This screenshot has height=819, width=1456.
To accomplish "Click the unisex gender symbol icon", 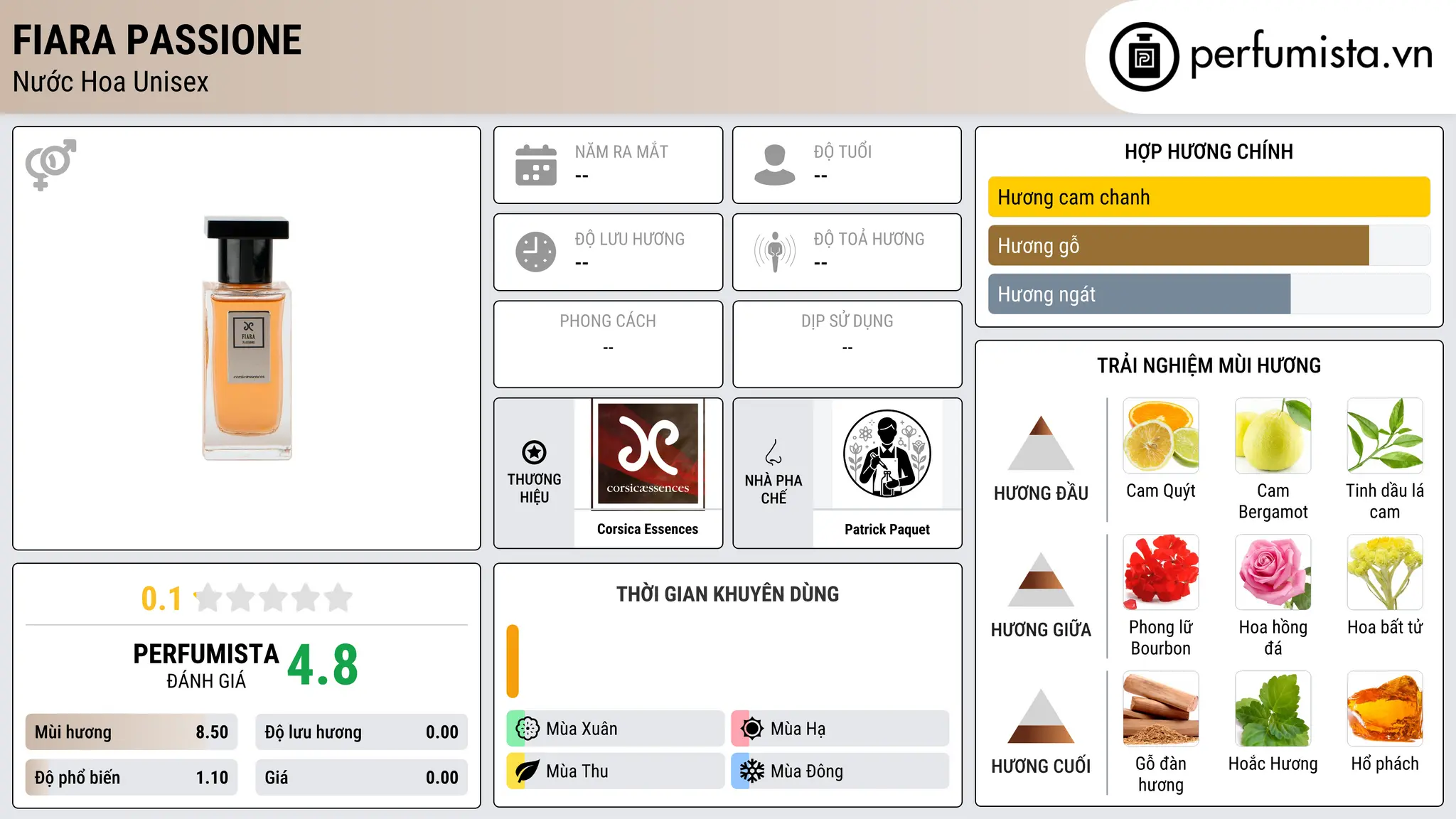I will [50, 164].
